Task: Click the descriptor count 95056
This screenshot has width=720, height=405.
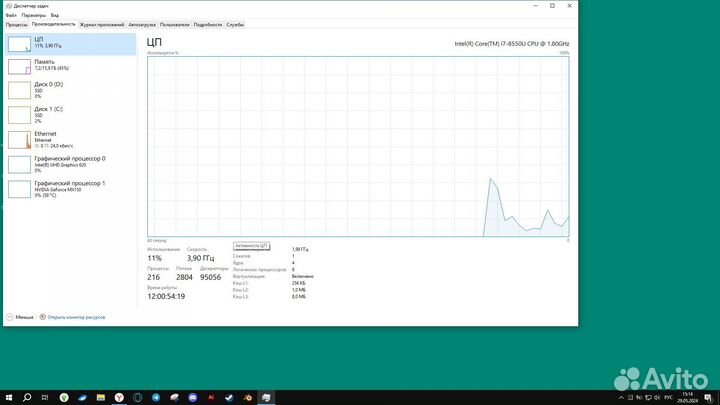Action: click(211, 277)
